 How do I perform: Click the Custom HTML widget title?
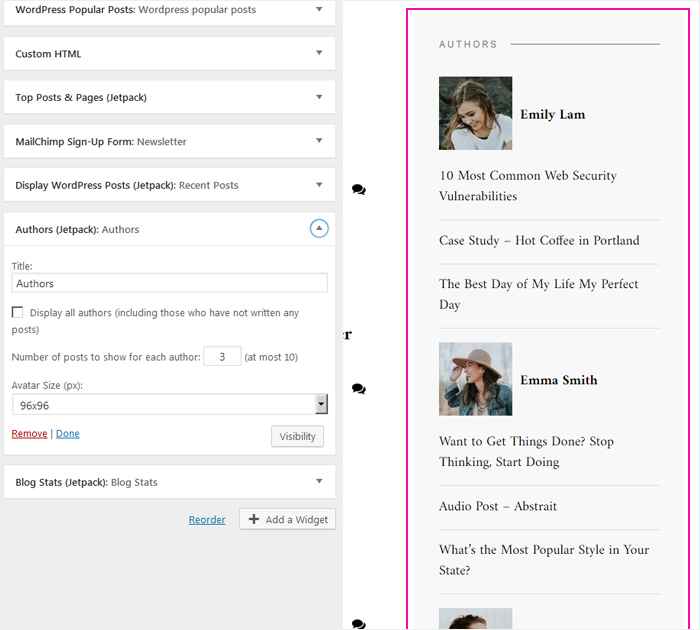[48, 54]
